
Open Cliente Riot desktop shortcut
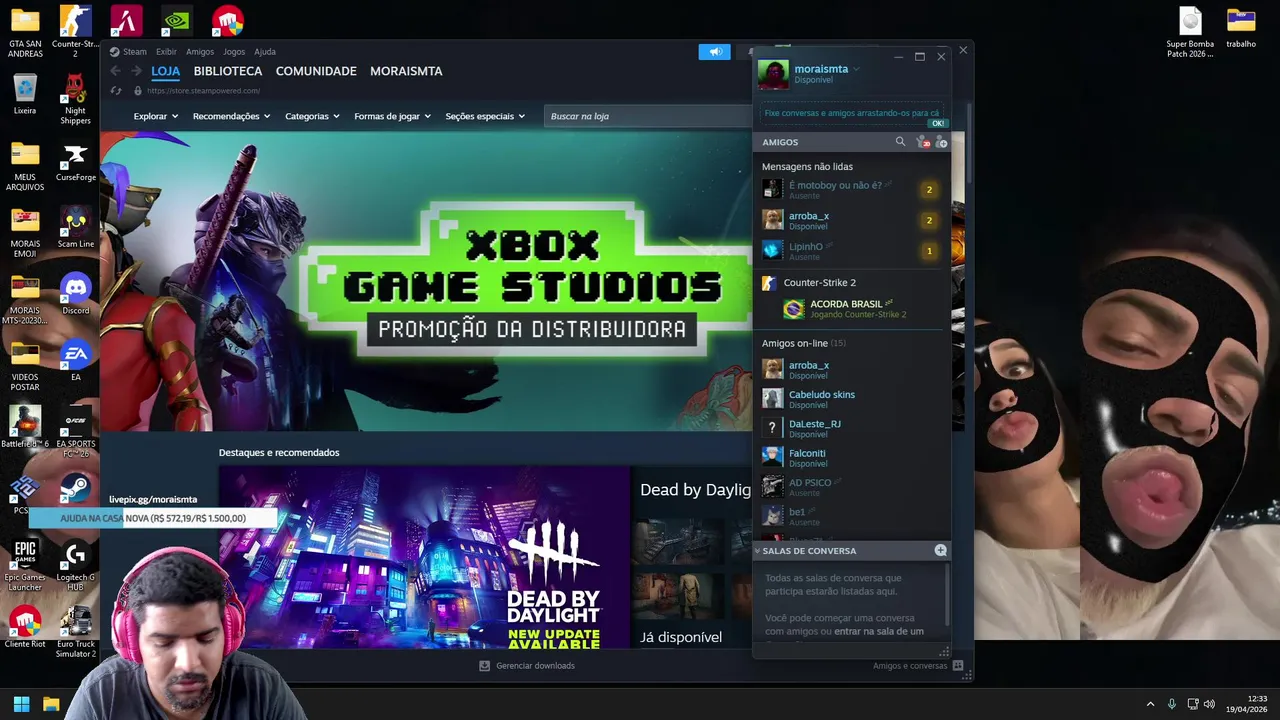click(25, 626)
